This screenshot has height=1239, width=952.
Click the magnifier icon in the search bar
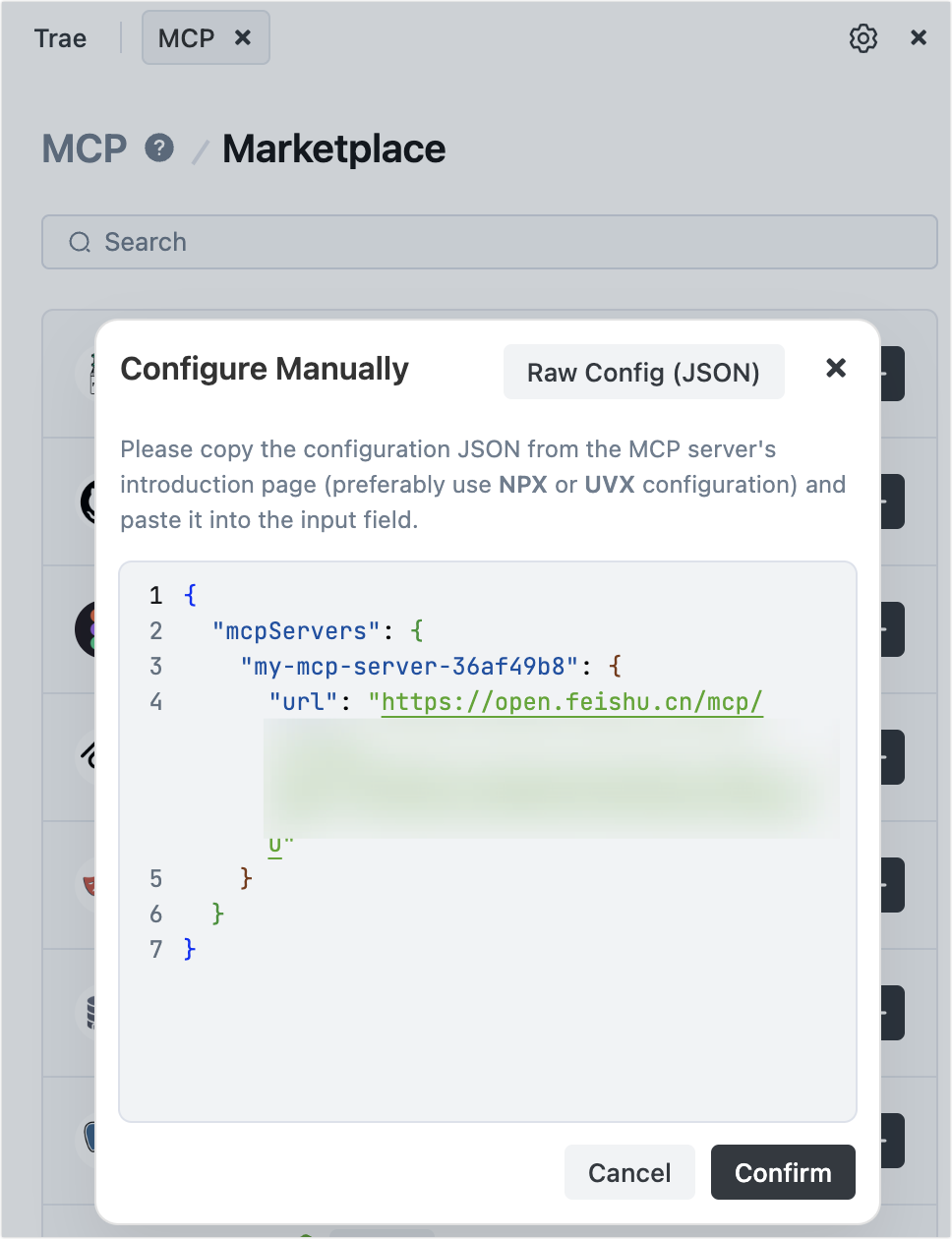79,242
